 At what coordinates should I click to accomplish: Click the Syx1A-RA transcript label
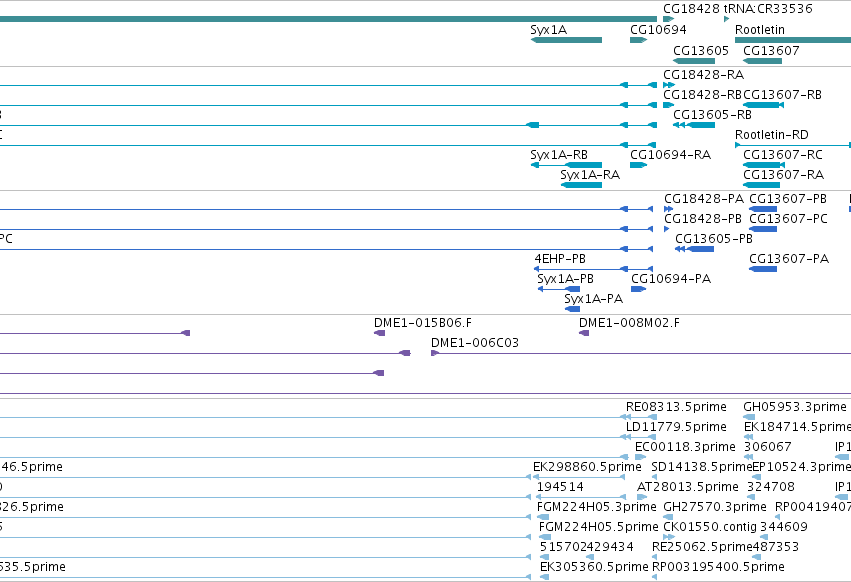[589, 175]
